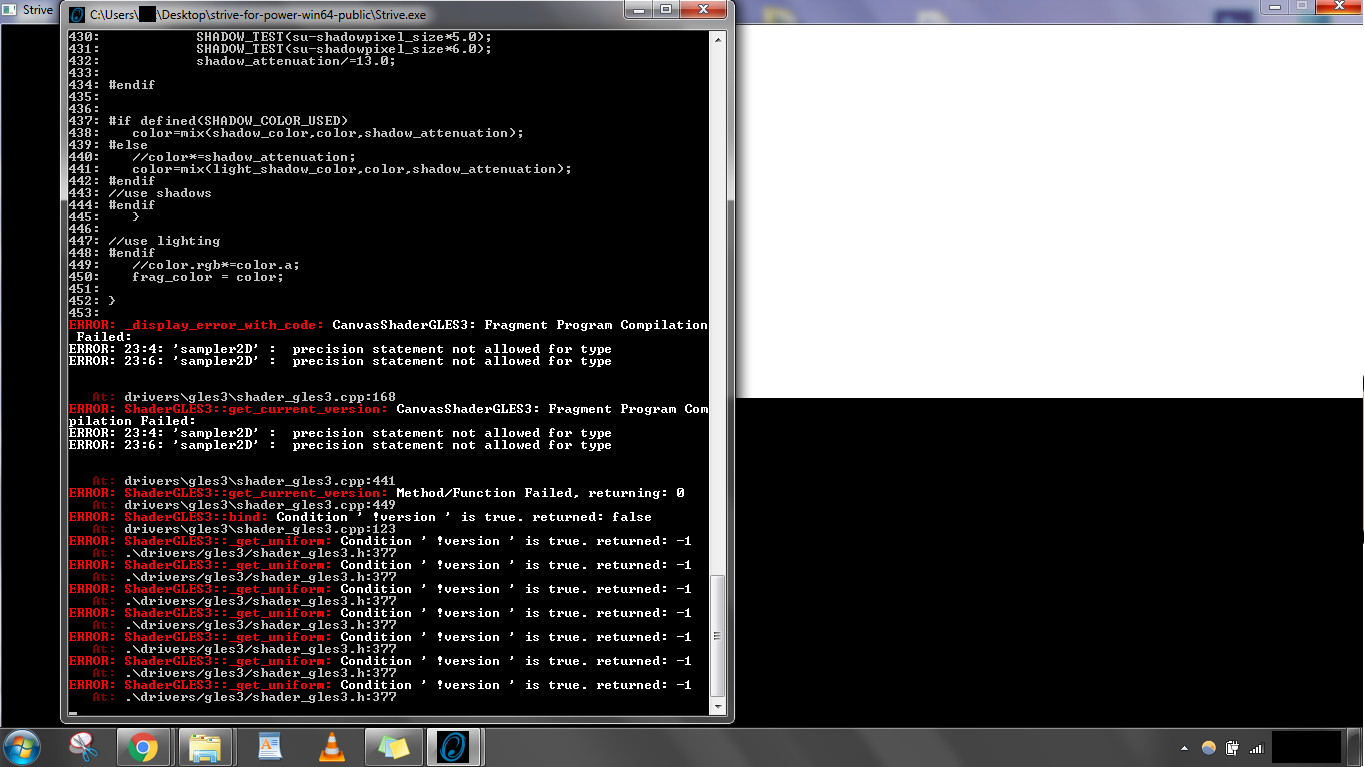The height and width of the screenshot is (767, 1364).
Task: Open console window system menu icon
Action: click(77, 15)
